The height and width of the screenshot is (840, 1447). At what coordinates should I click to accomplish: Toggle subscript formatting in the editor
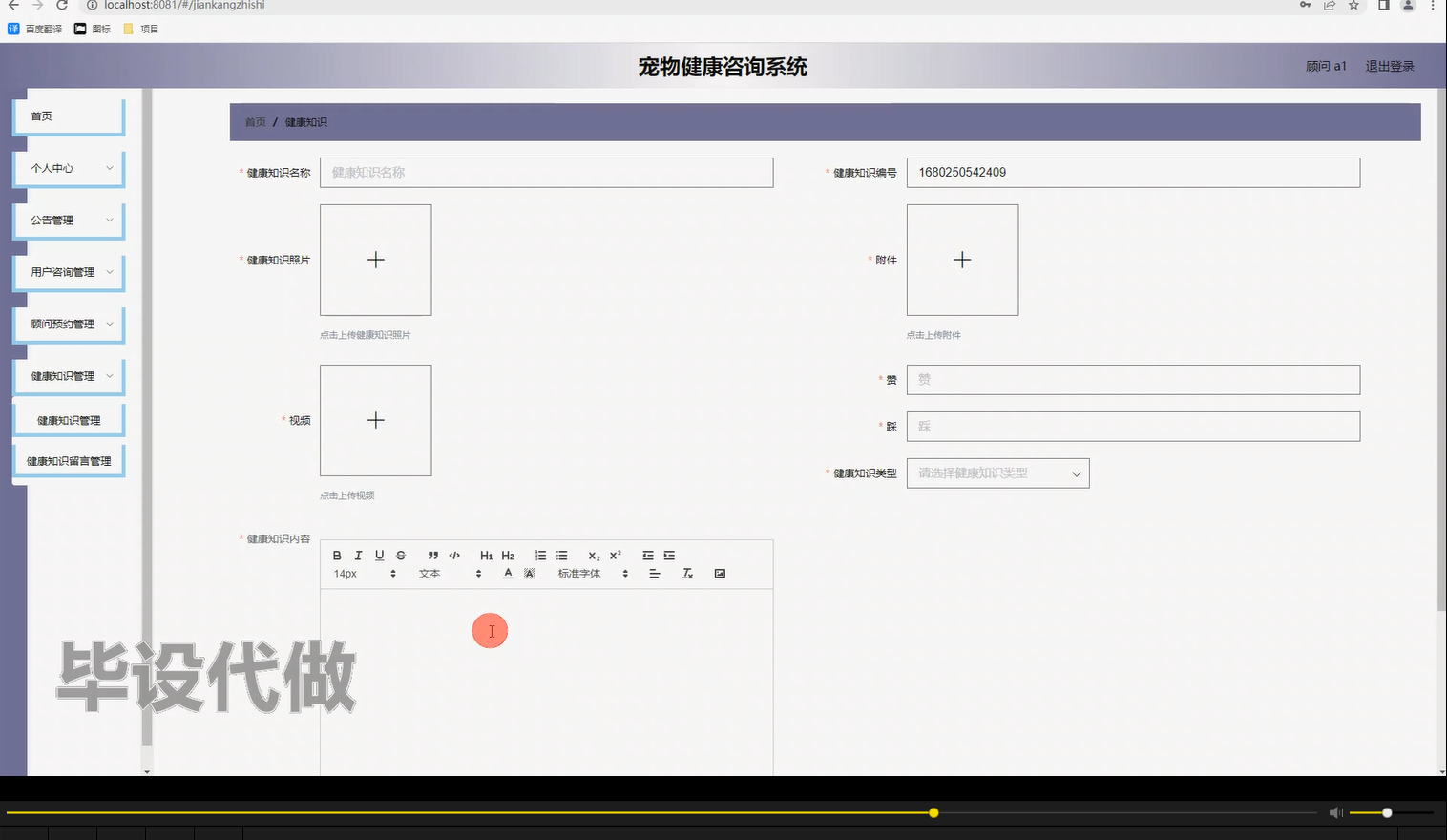593,555
